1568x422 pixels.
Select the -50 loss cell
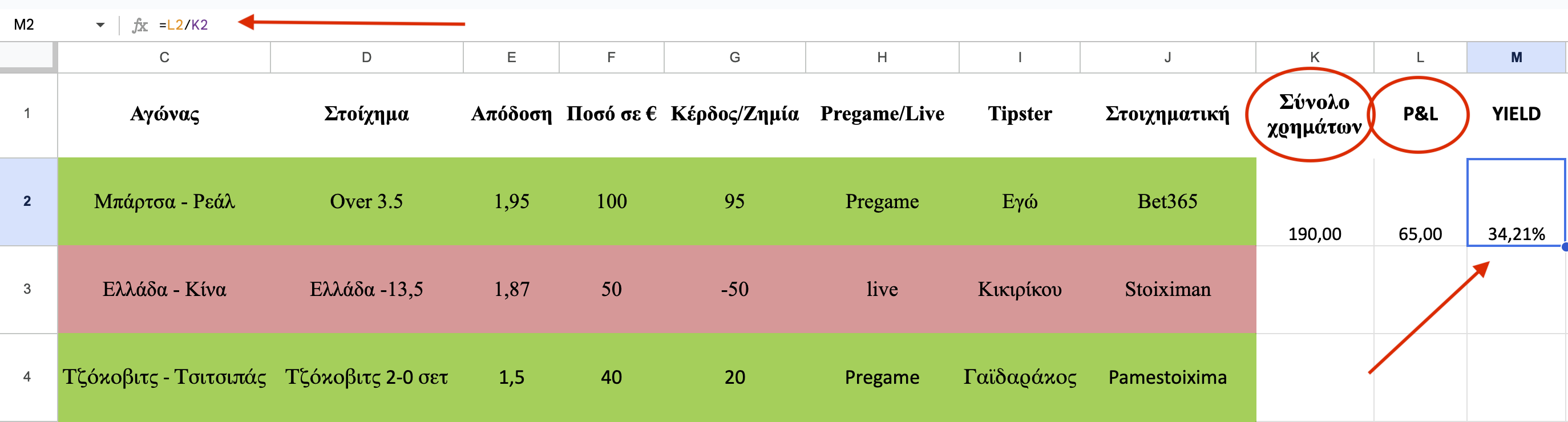click(x=735, y=290)
